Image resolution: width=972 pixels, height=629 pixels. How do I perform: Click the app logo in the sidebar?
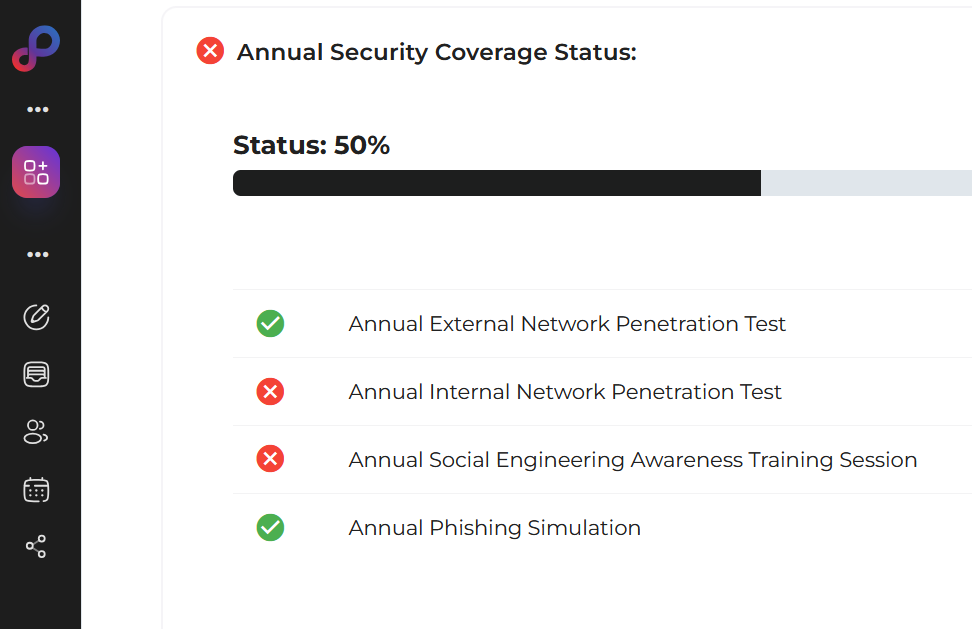pos(36,48)
